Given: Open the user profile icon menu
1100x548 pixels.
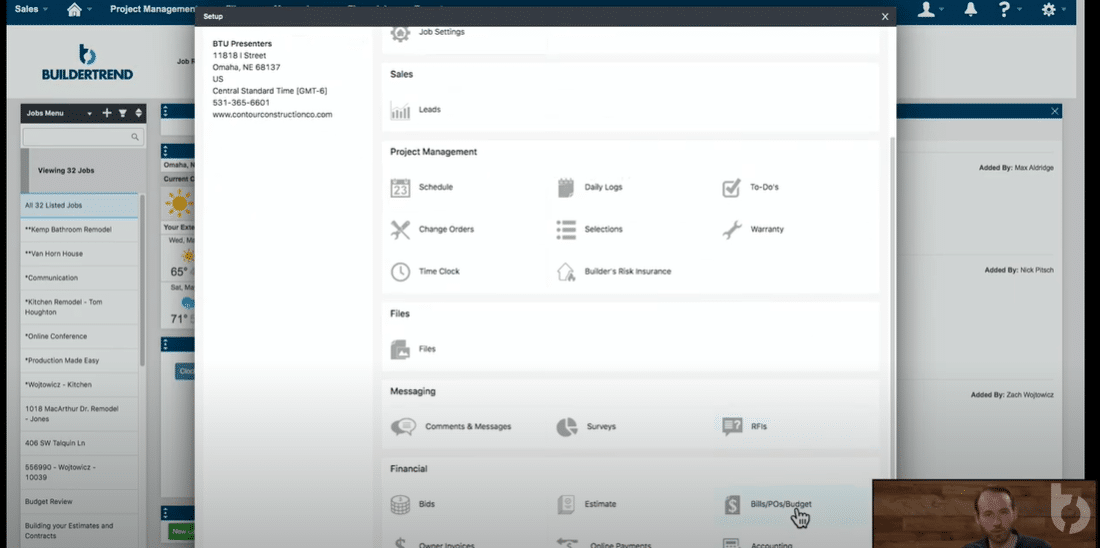Looking at the screenshot, I should click(926, 9).
